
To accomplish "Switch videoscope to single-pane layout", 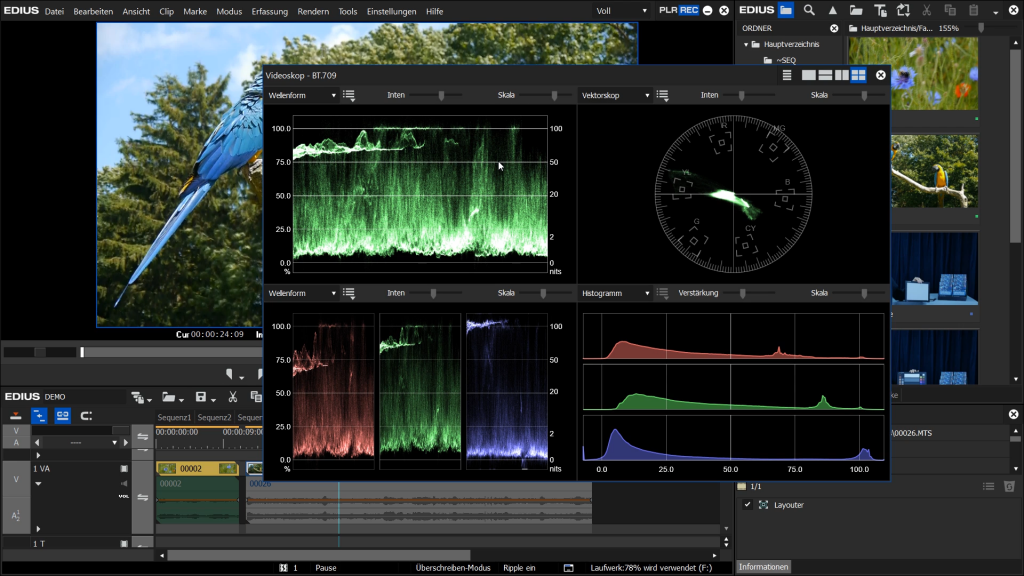I will (809, 75).
